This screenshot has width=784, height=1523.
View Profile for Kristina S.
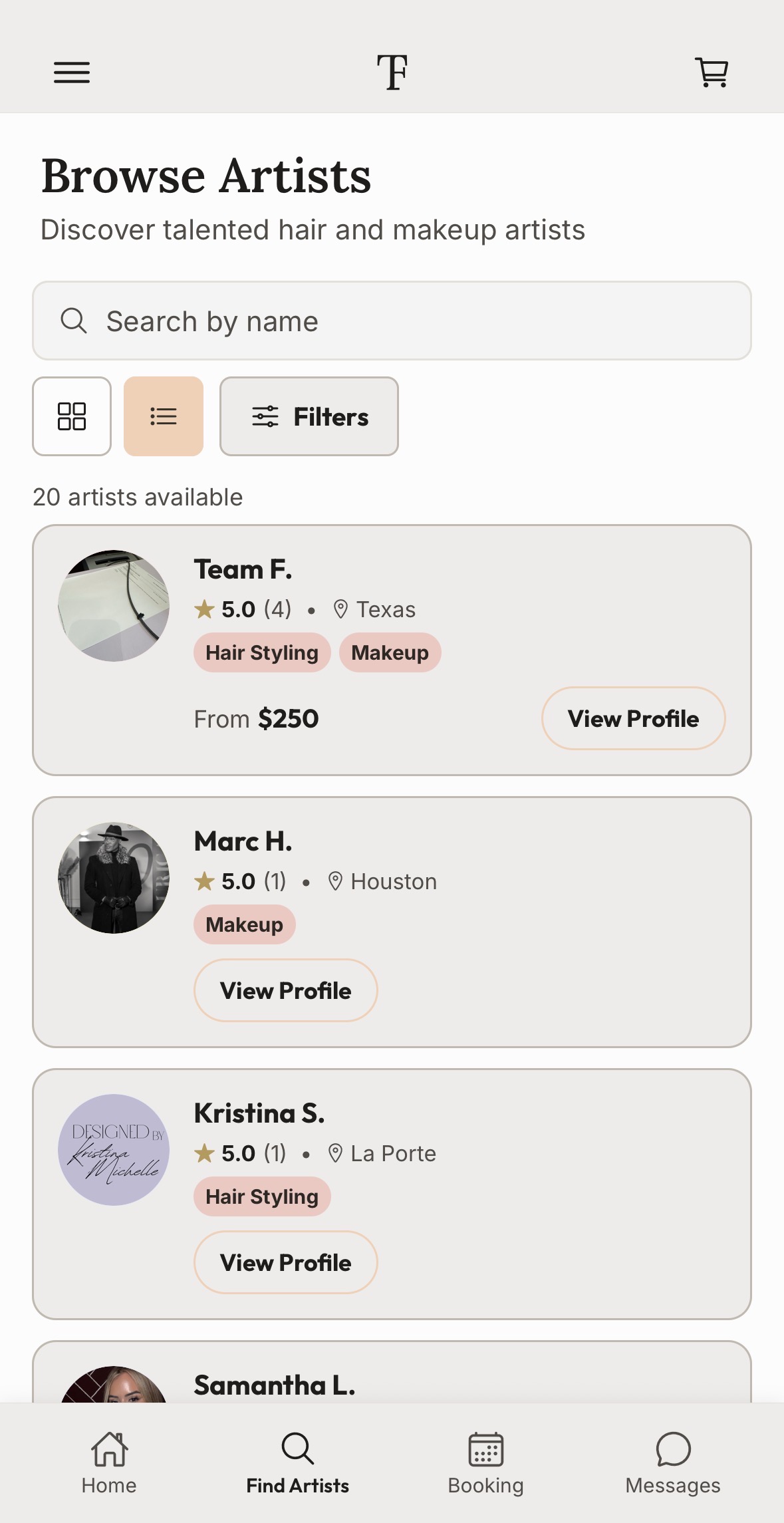click(x=286, y=1262)
